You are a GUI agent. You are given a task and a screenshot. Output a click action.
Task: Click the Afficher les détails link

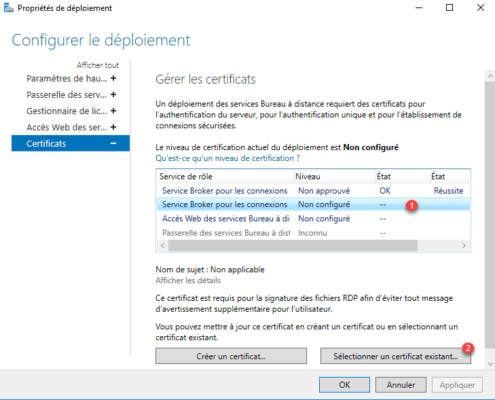tap(188, 280)
